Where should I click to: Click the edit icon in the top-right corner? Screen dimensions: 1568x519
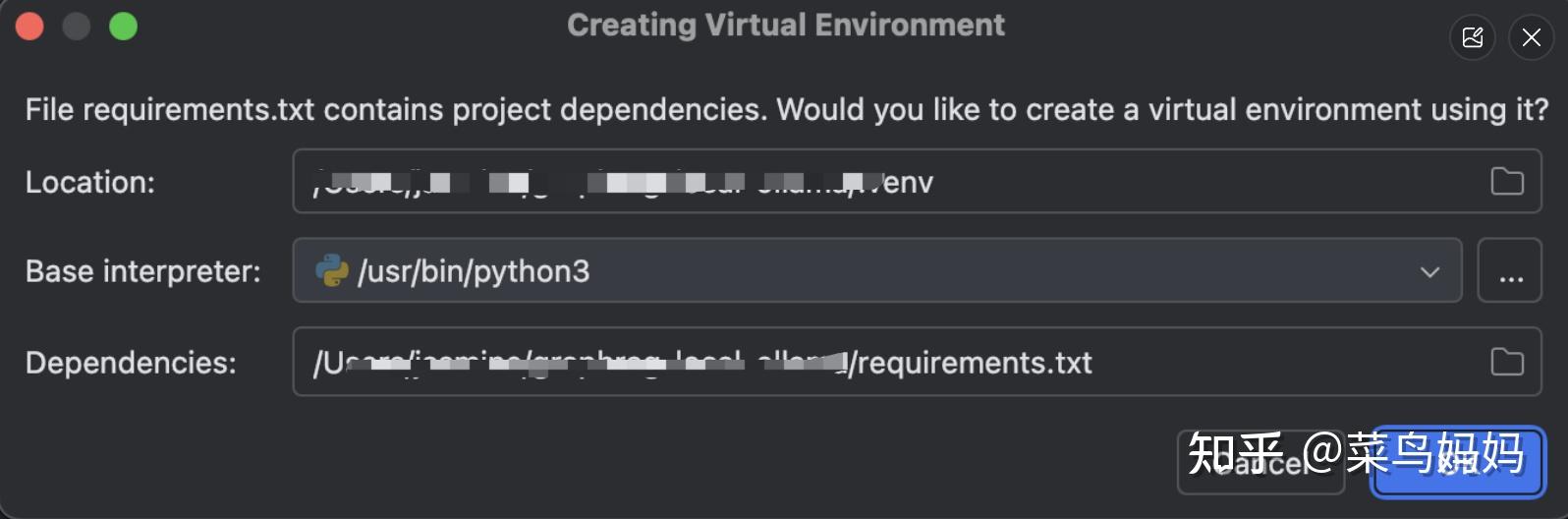point(1472,37)
